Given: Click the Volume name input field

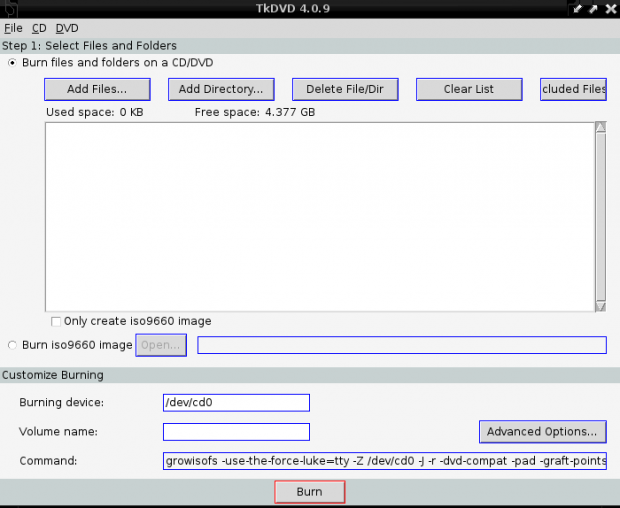Looking at the screenshot, I should (x=236, y=432).
